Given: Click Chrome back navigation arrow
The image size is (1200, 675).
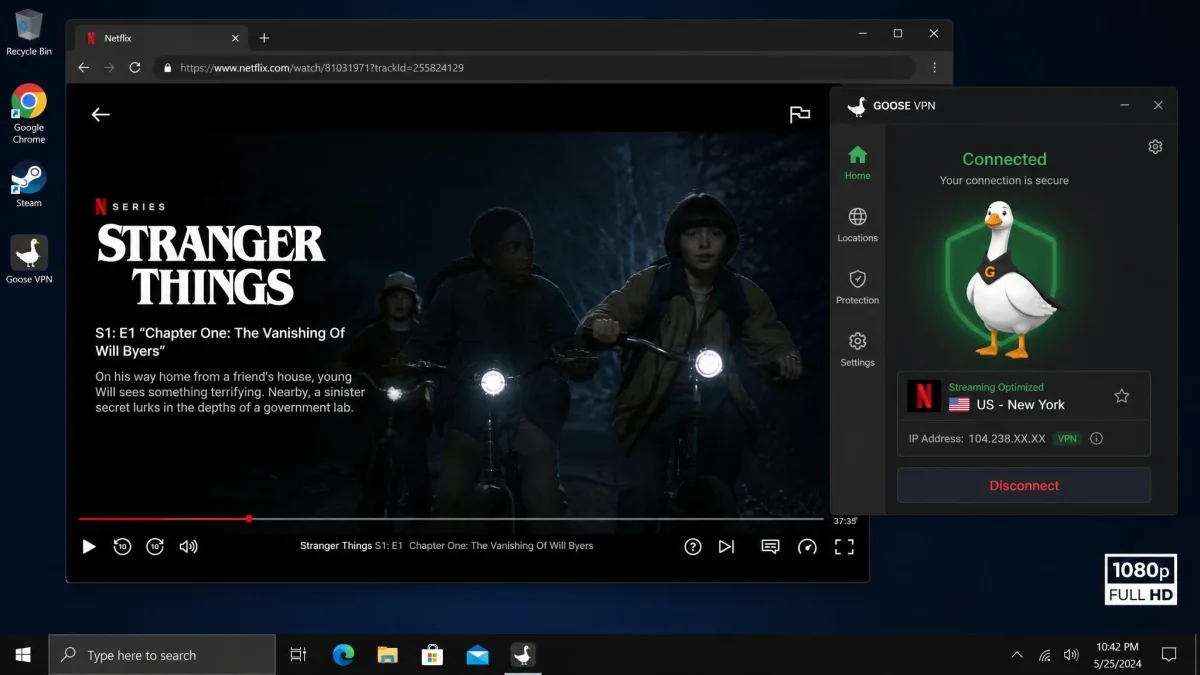Looking at the screenshot, I should click(x=84, y=68).
